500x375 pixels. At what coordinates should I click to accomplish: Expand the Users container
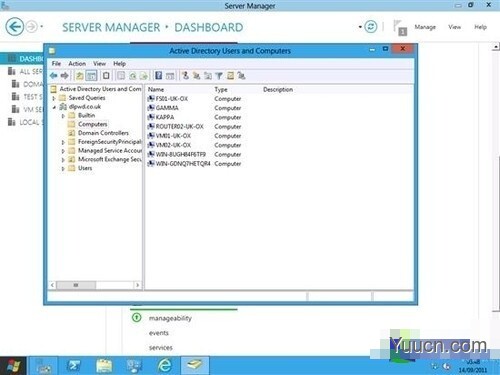[x=63, y=169]
